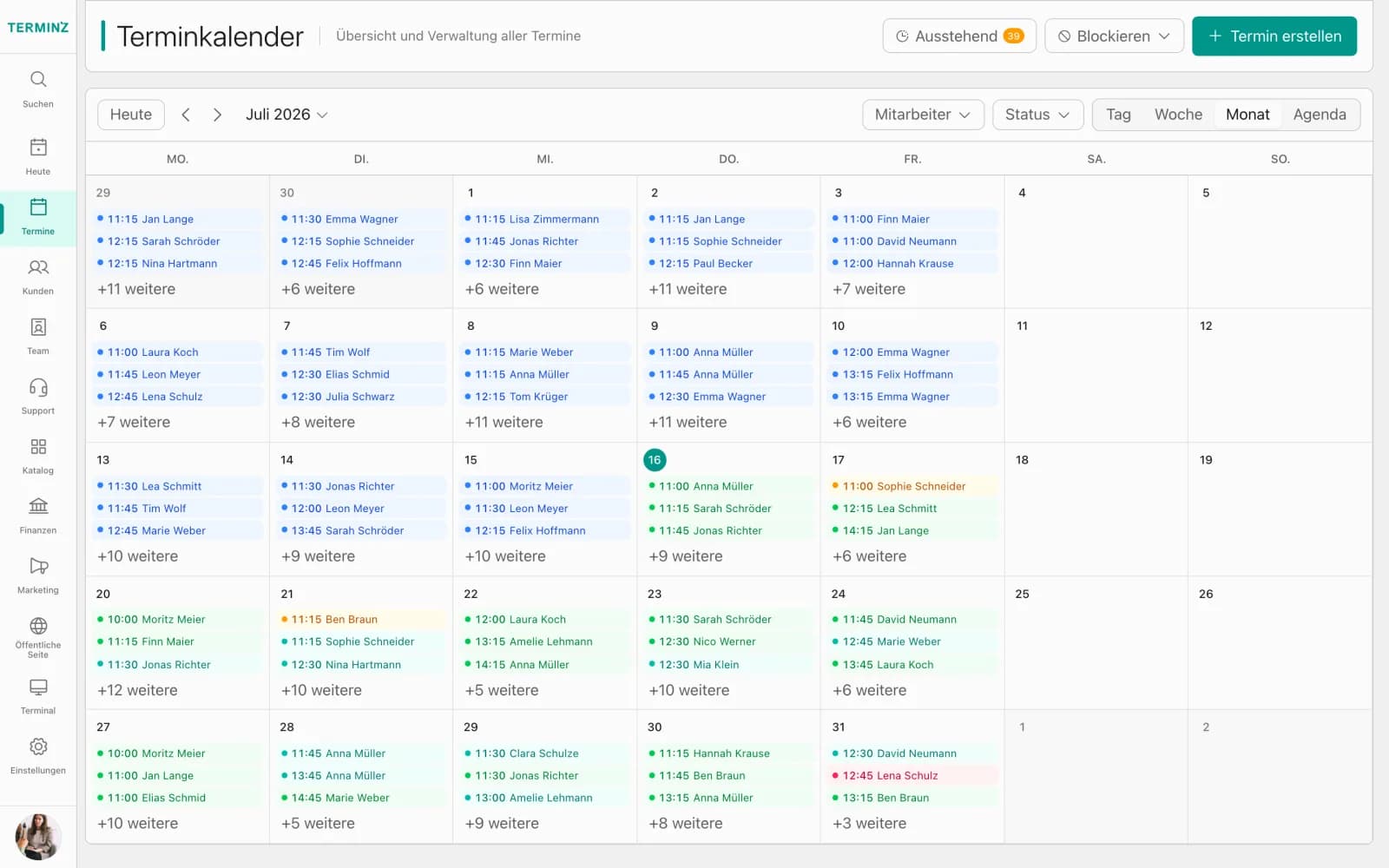Switch to Agenda view
1389x868 pixels.
(x=1320, y=115)
